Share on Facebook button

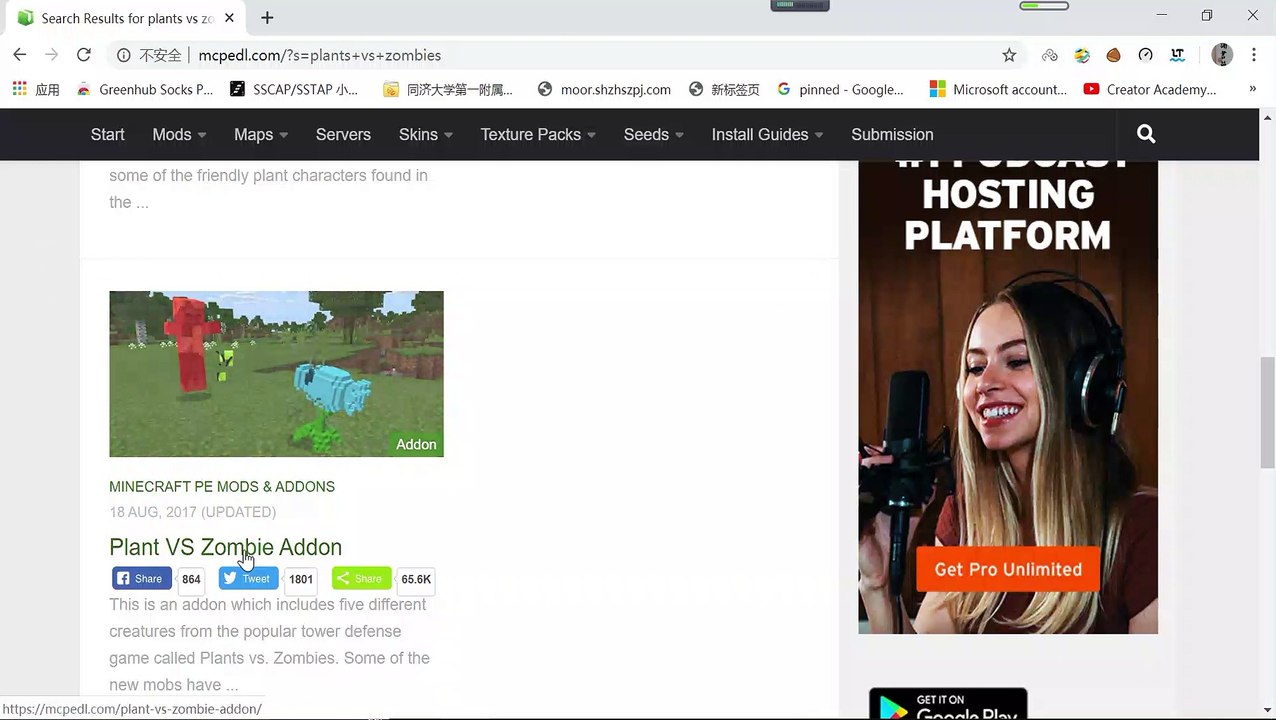pyautogui.click(x=141, y=578)
